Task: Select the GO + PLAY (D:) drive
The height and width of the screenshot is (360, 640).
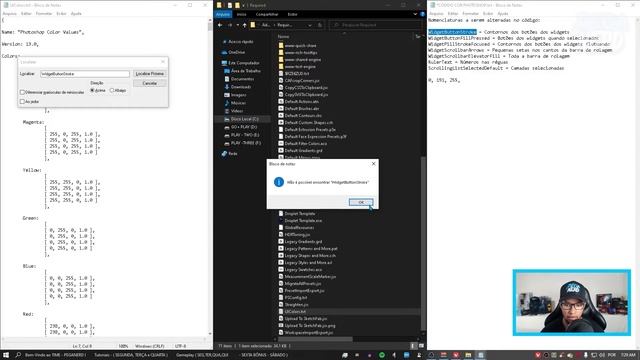Action: (243, 127)
